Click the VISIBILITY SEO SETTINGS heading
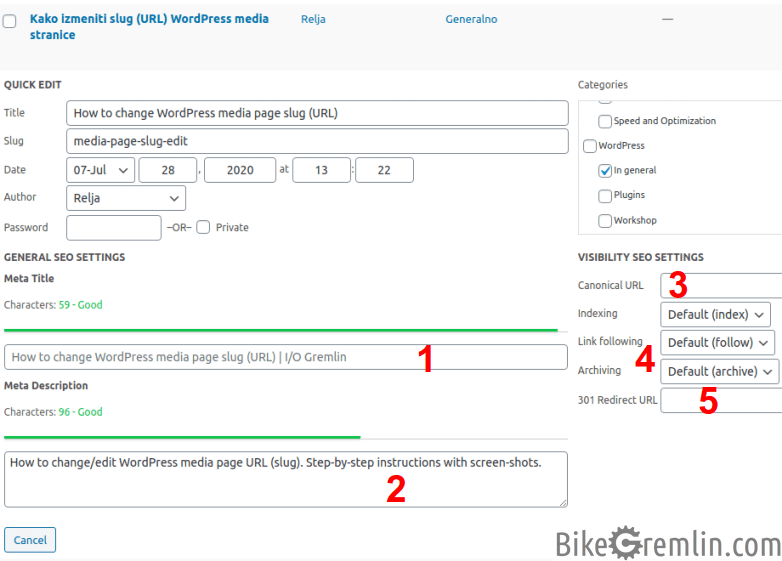This screenshot has width=782, height=561. coord(640,257)
